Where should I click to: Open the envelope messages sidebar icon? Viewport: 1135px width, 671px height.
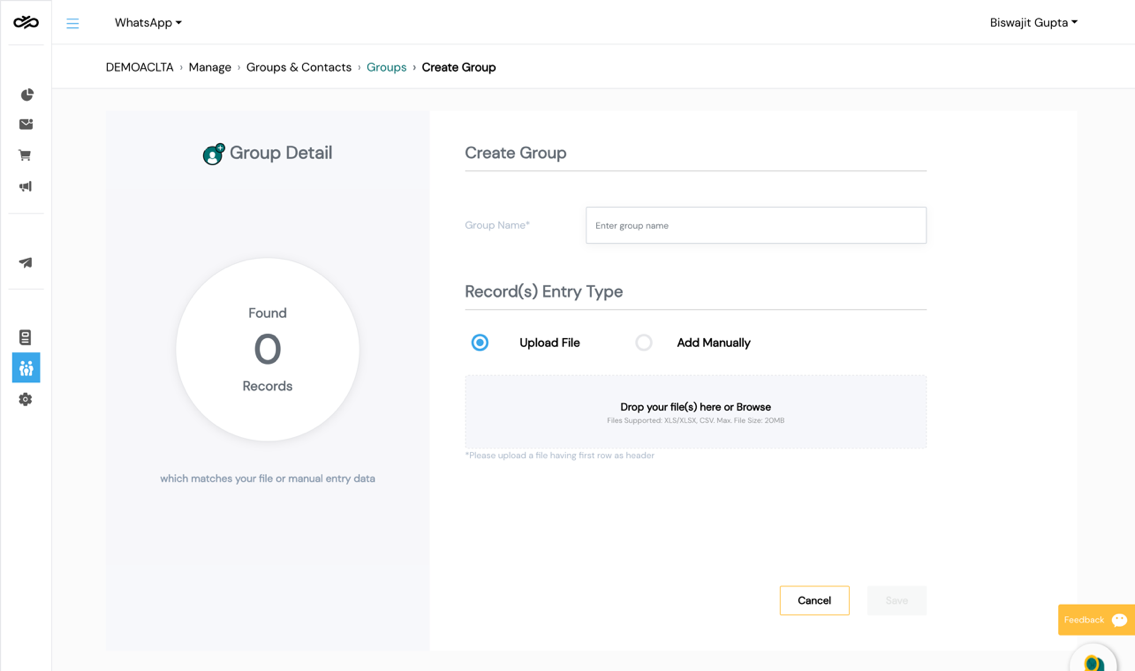26,125
